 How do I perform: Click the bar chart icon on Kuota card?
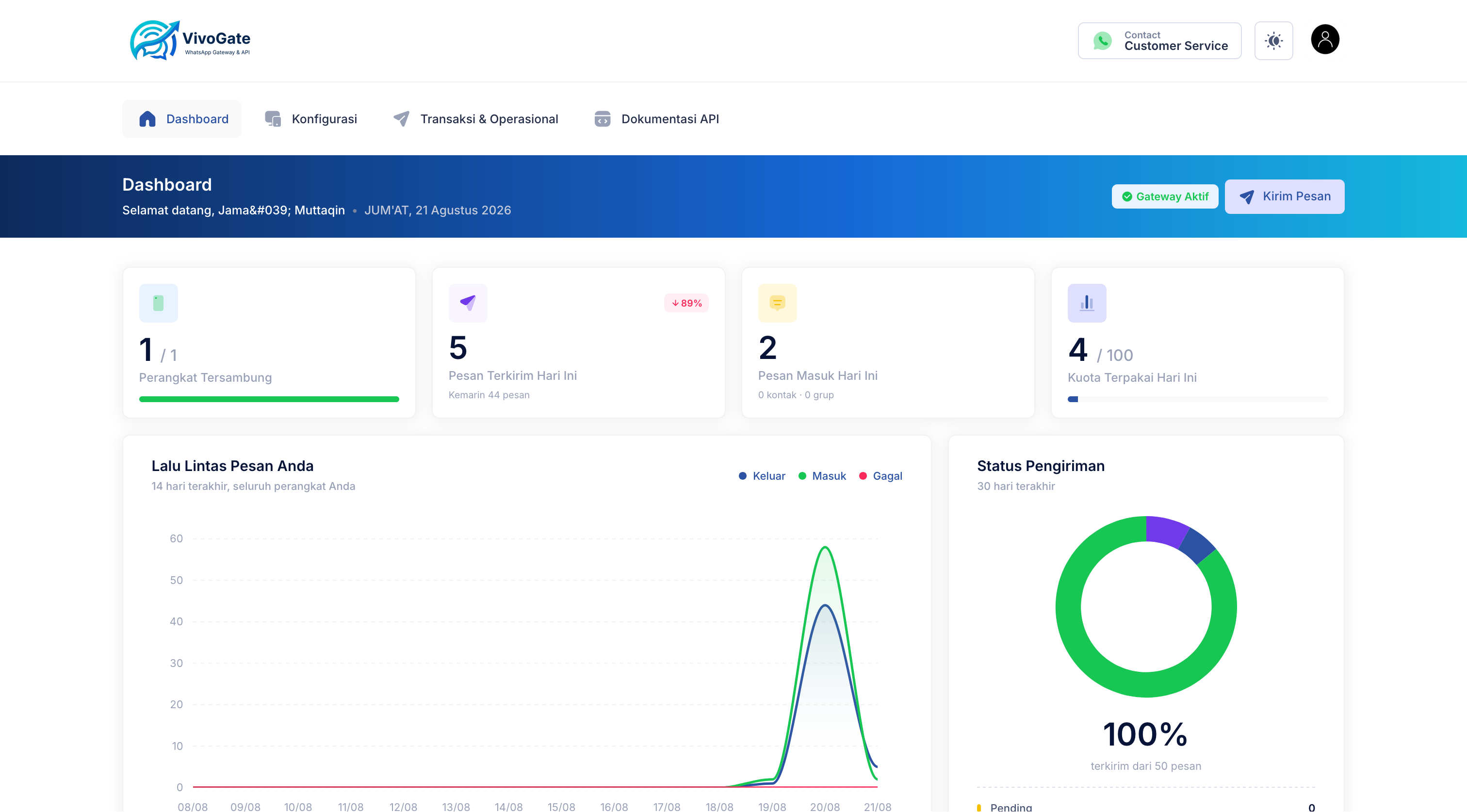point(1087,303)
